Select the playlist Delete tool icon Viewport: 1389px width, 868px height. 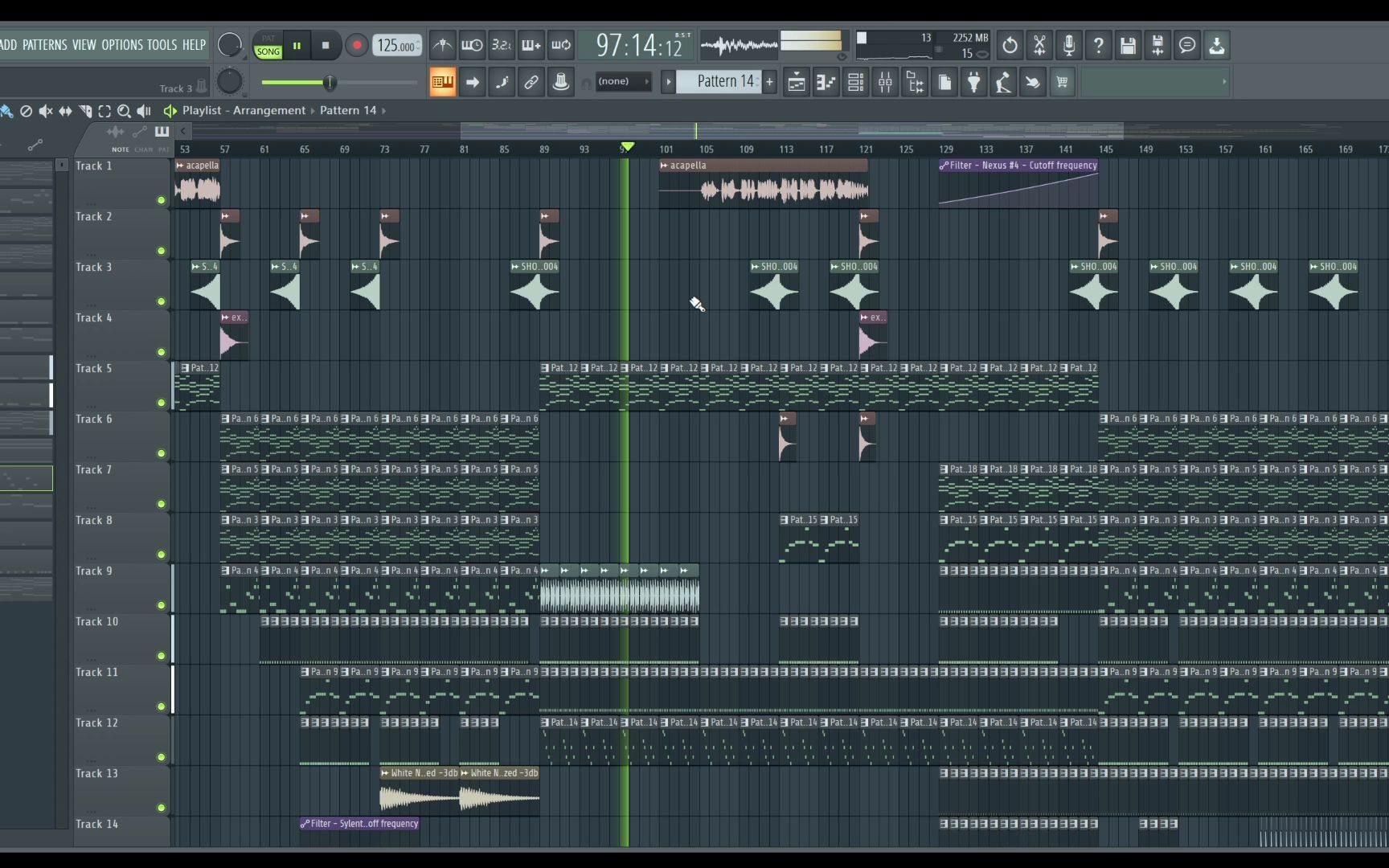pyautogui.click(x=26, y=111)
